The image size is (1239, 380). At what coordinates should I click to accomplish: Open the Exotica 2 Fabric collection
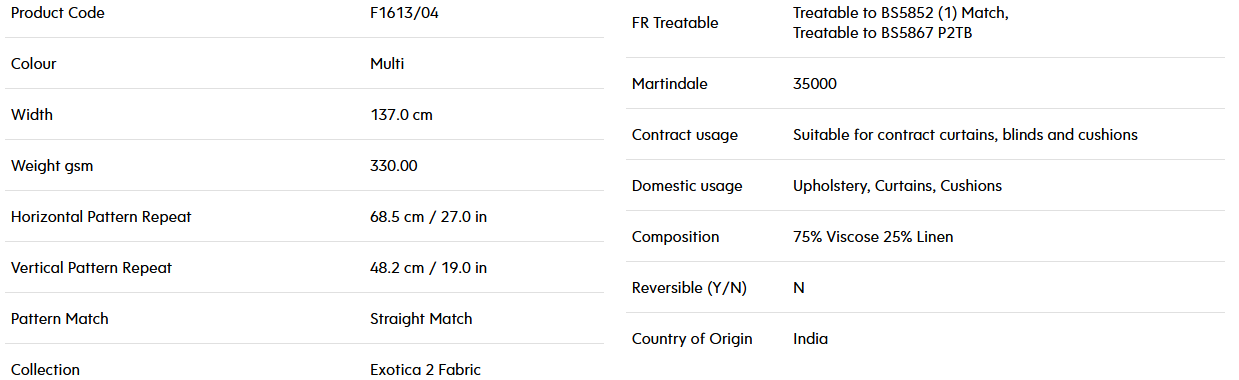tap(425, 370)
